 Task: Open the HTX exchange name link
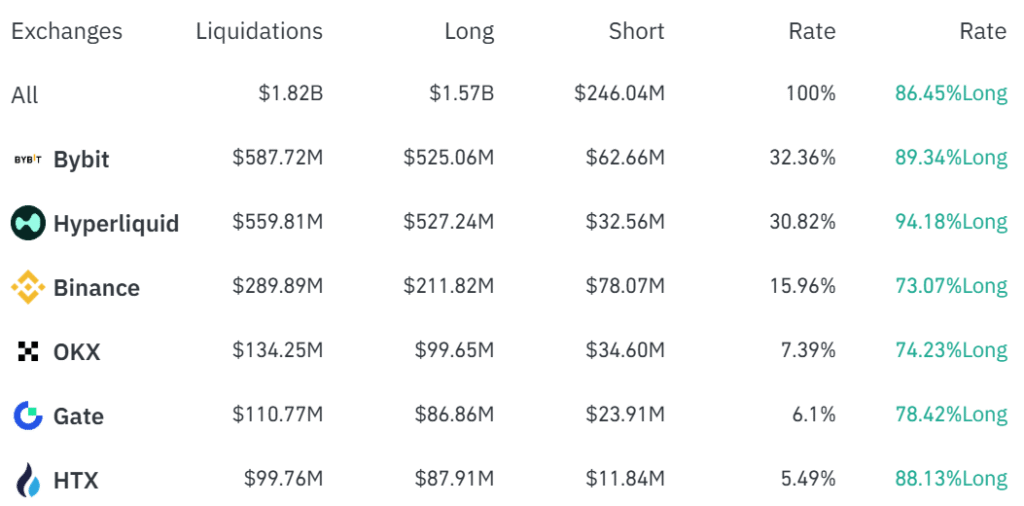coord(76,480)
